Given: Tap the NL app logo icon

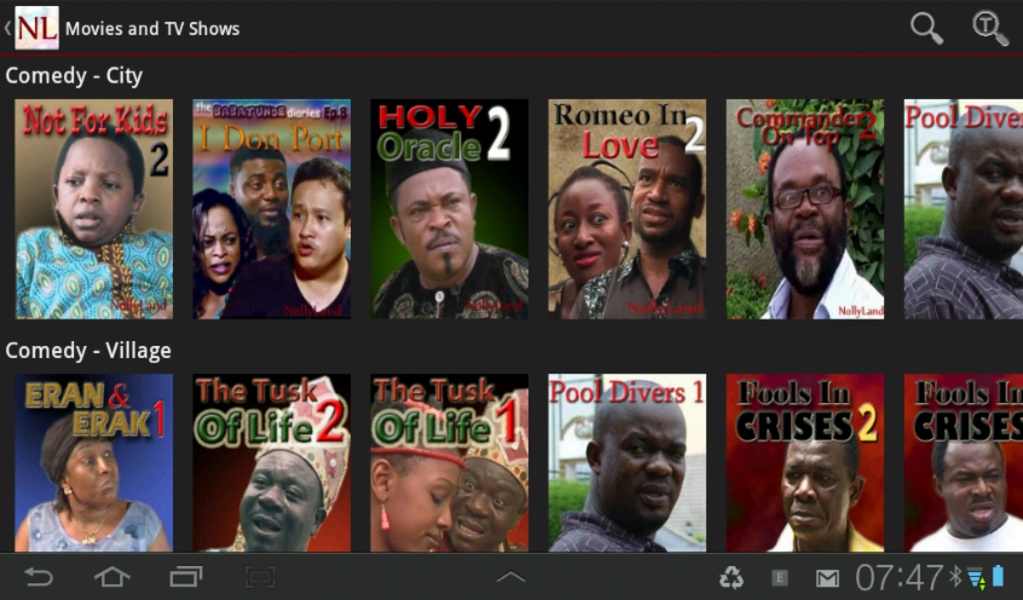Looking at the screenshot, I should pos(37,28).
